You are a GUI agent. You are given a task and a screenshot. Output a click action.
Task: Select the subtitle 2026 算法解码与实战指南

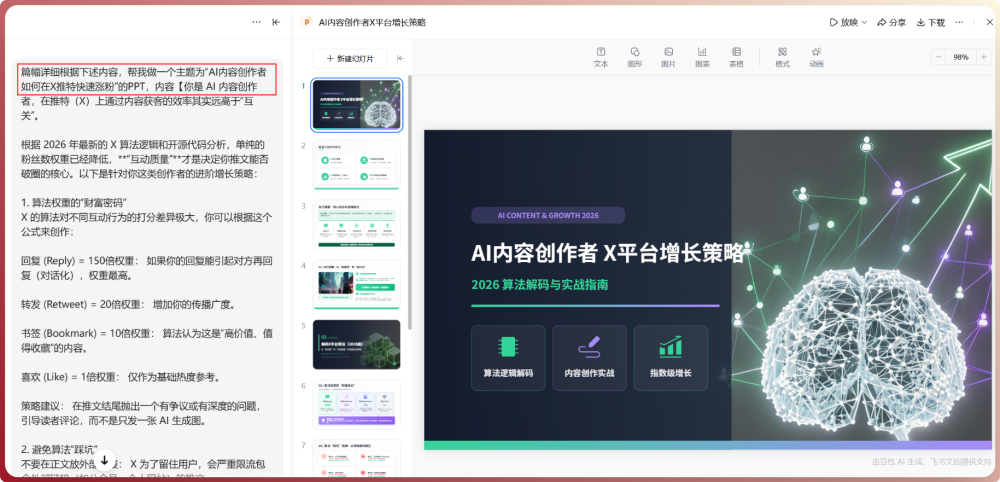pyautogui.click(x=540, y=284)
